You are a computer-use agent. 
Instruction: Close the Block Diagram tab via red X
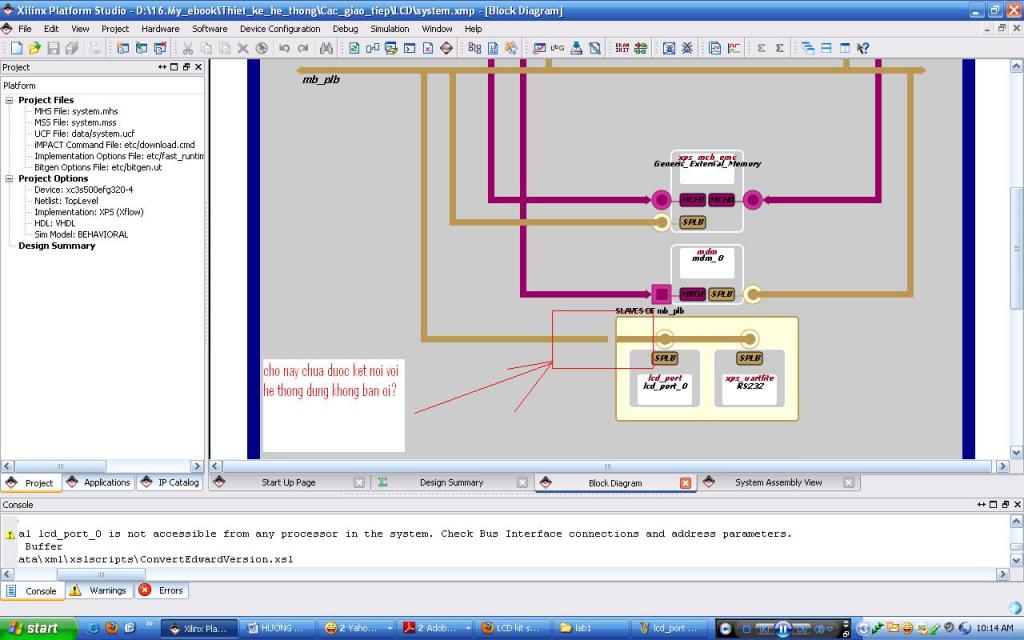[x=685, y=483]
